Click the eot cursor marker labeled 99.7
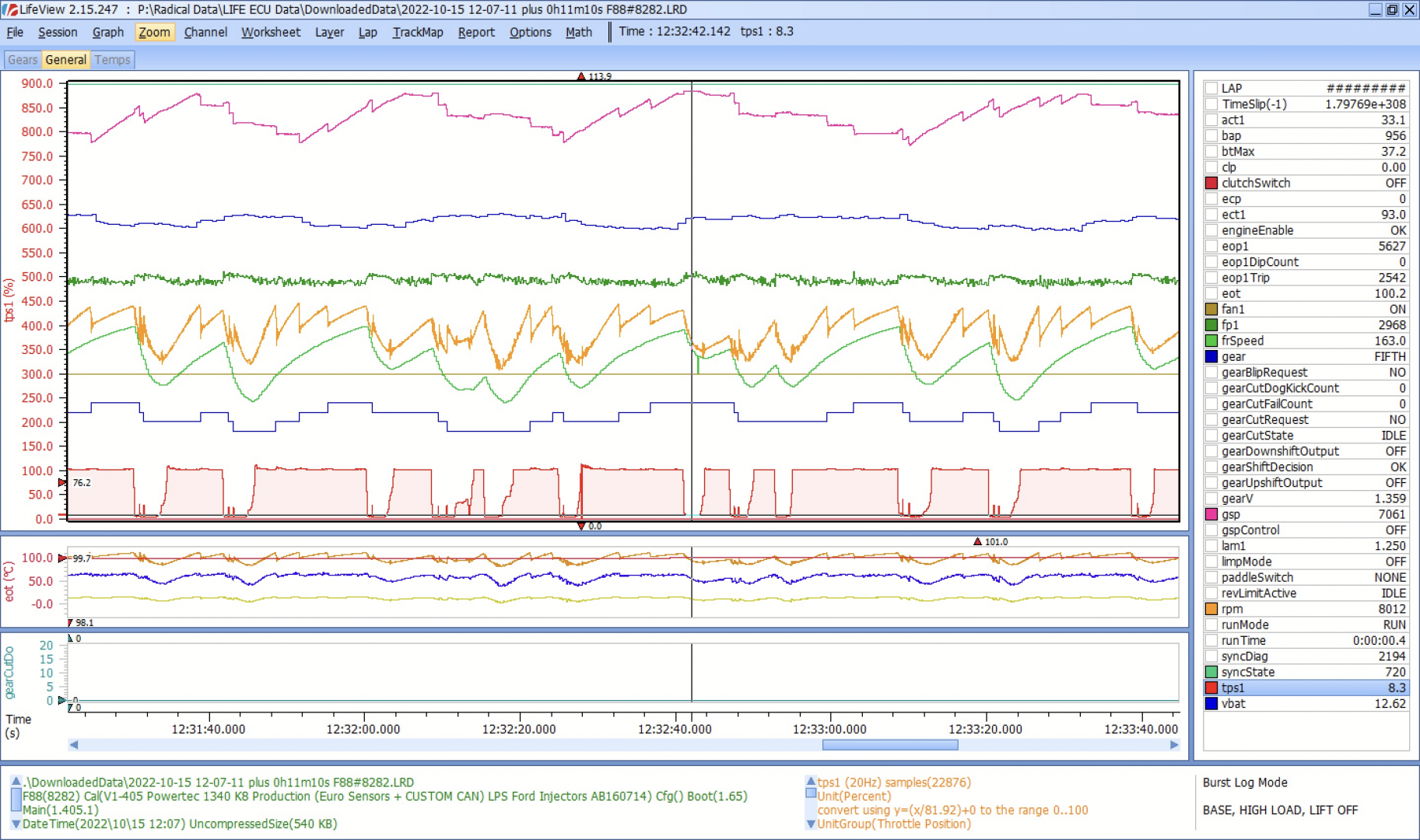This screenshot has width=1420, height=840. (63, 558)
